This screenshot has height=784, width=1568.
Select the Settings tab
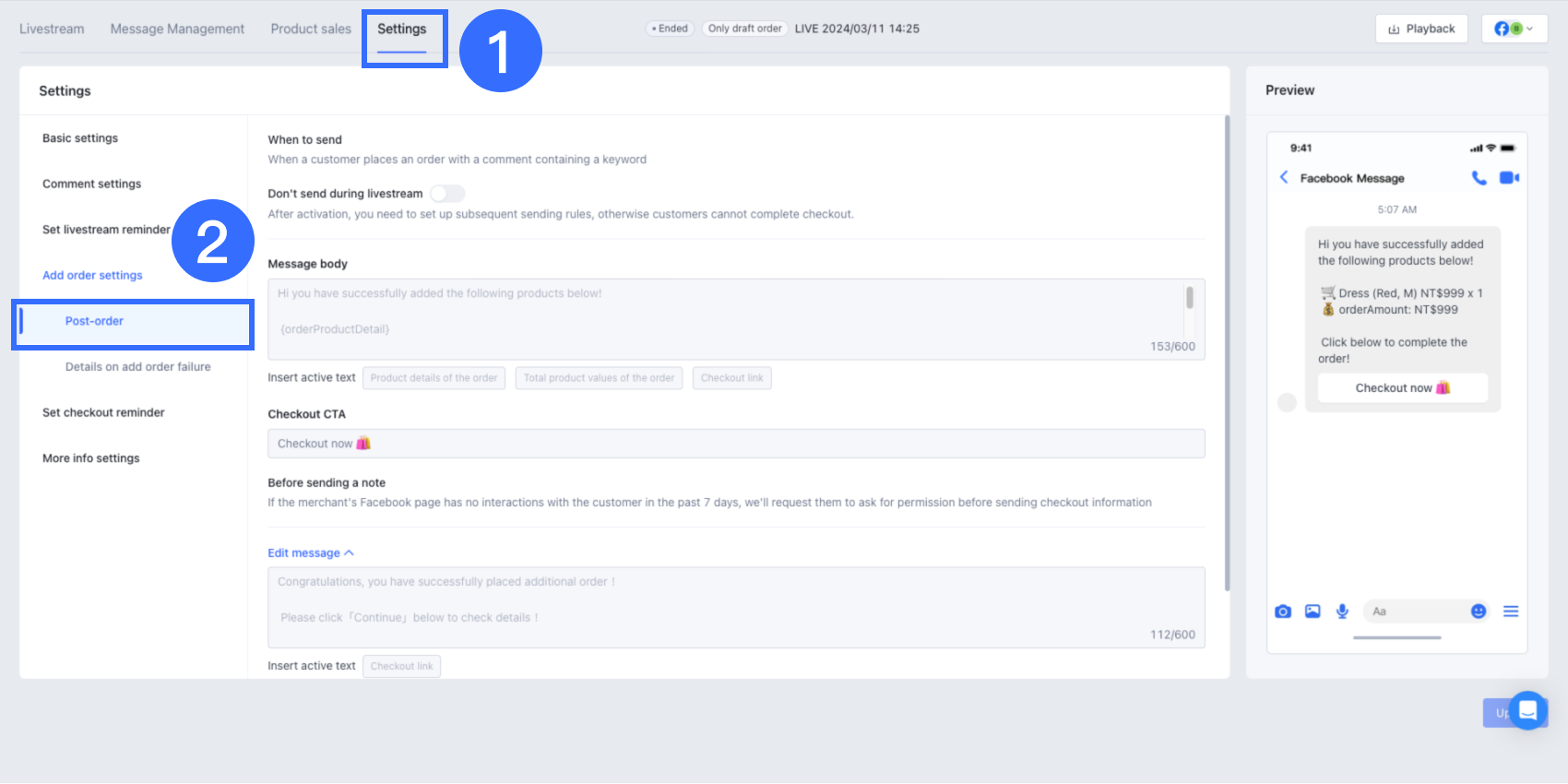[402, 29]
